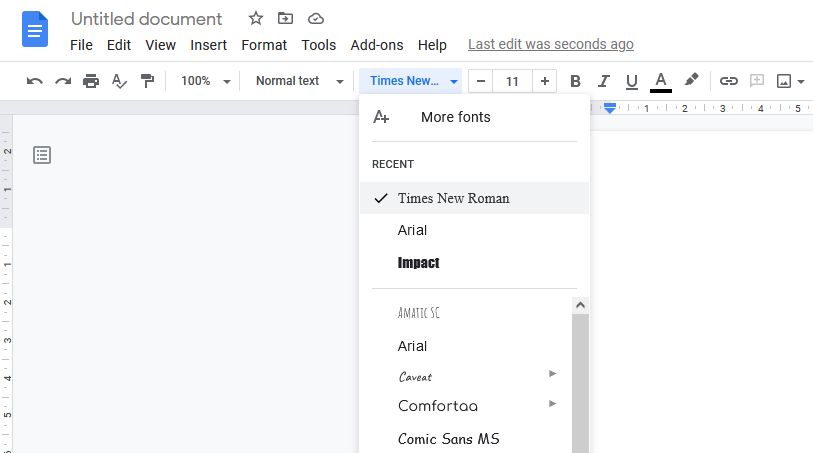Open the Google Docs home icon
This screenshot has height=453, width=813.
[x=35, y=30]
